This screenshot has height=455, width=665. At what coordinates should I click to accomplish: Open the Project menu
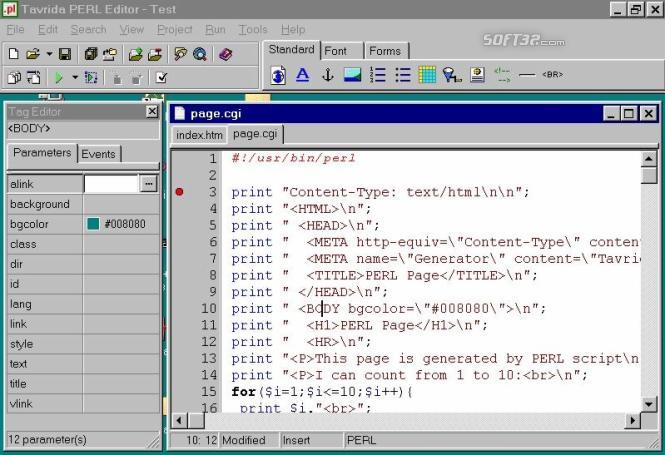tap(174, 30)
